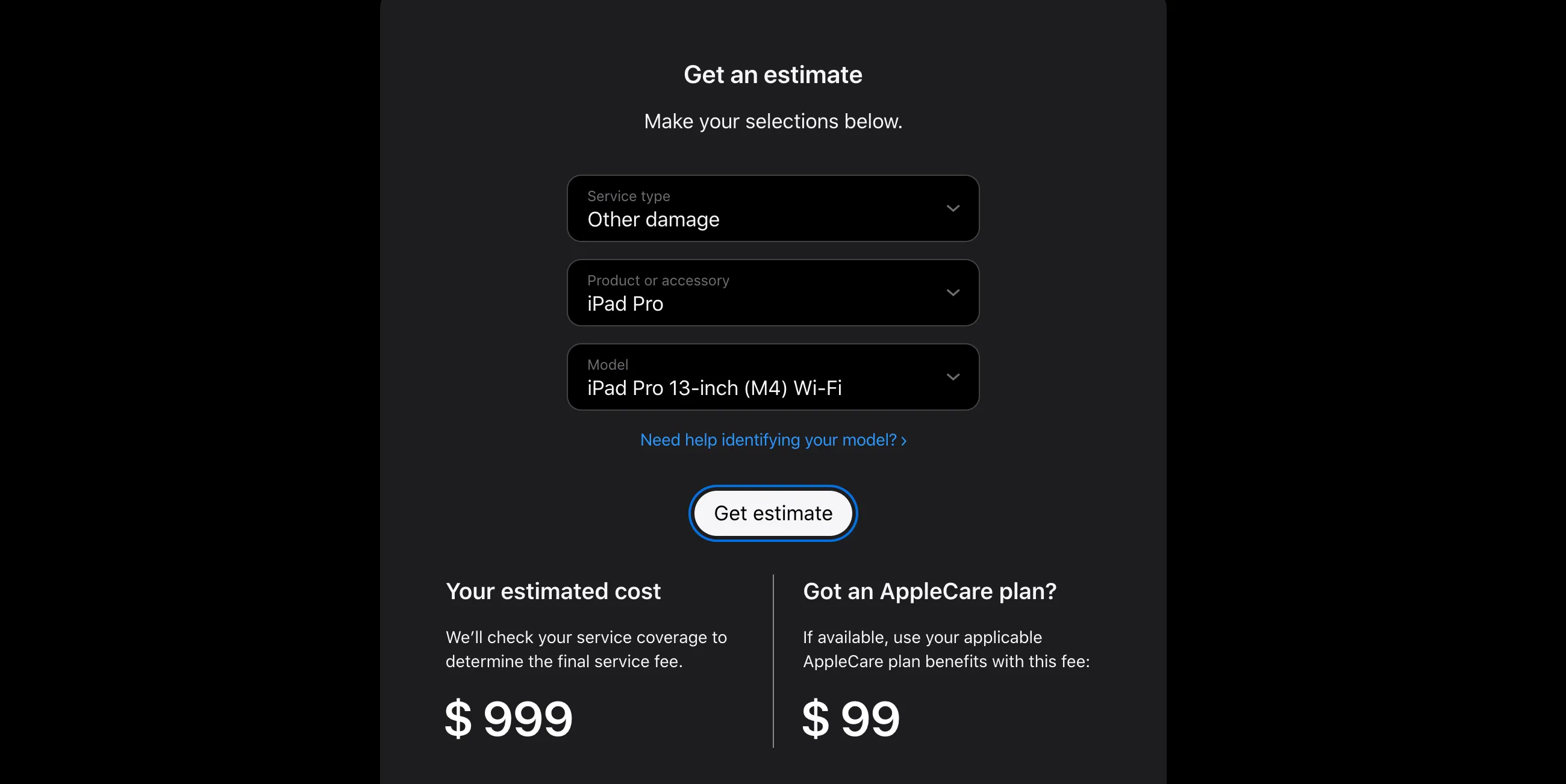Click the Got an AppleCare plan heading
The image size is (1566, 784).
point(929,591)
